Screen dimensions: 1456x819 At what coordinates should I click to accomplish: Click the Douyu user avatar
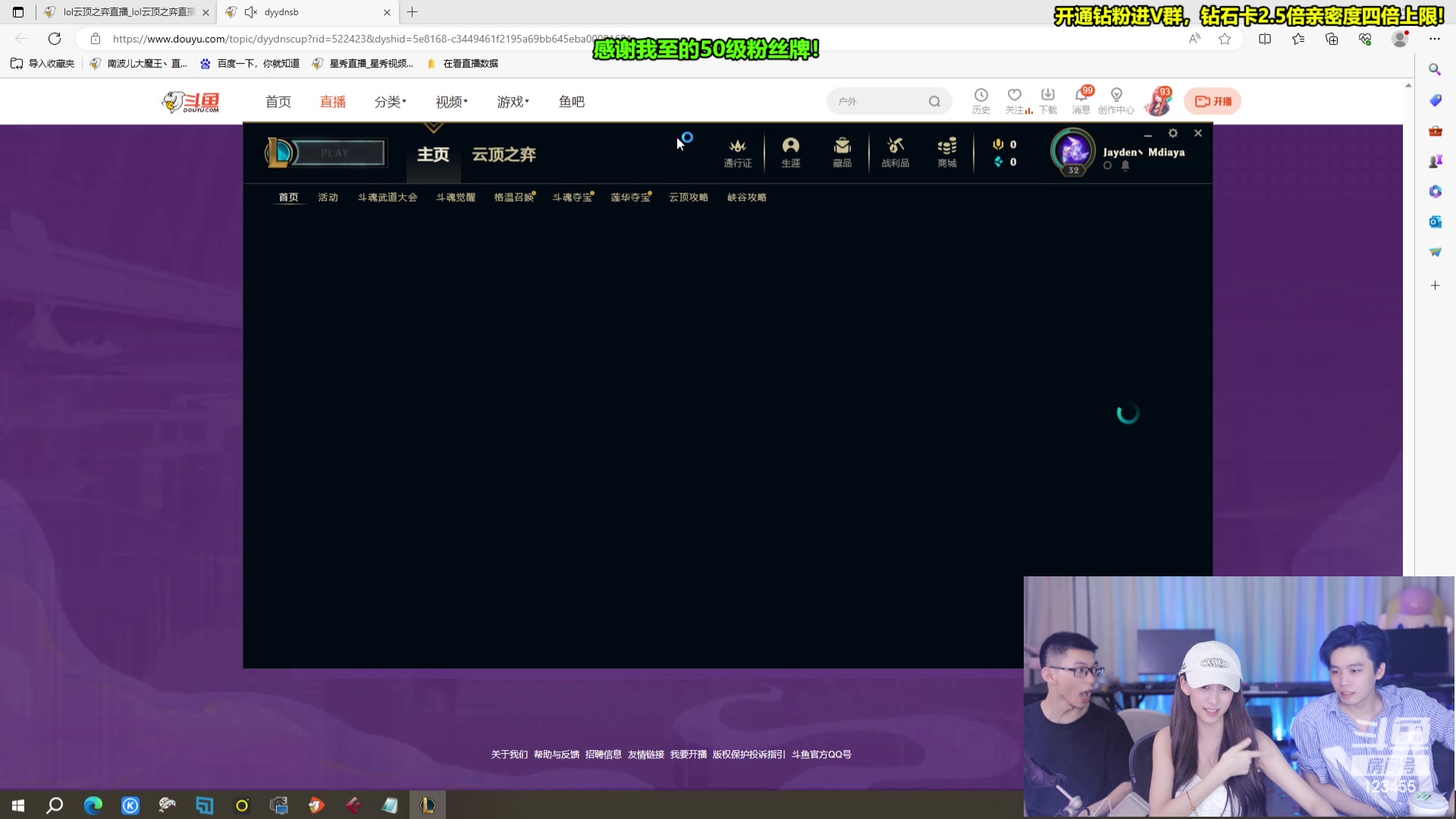pos(1157,102)
